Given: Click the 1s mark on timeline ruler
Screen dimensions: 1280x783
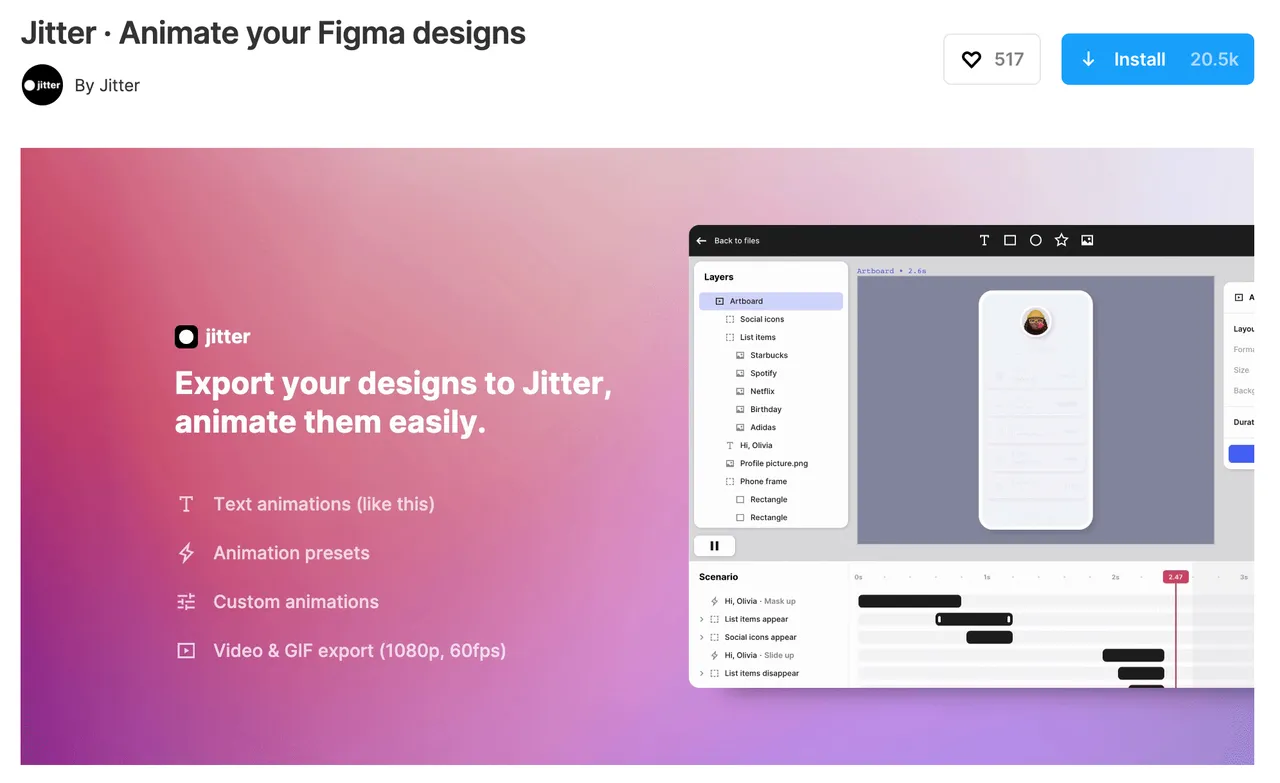Looking at the screenshot, I should (986, 577).
